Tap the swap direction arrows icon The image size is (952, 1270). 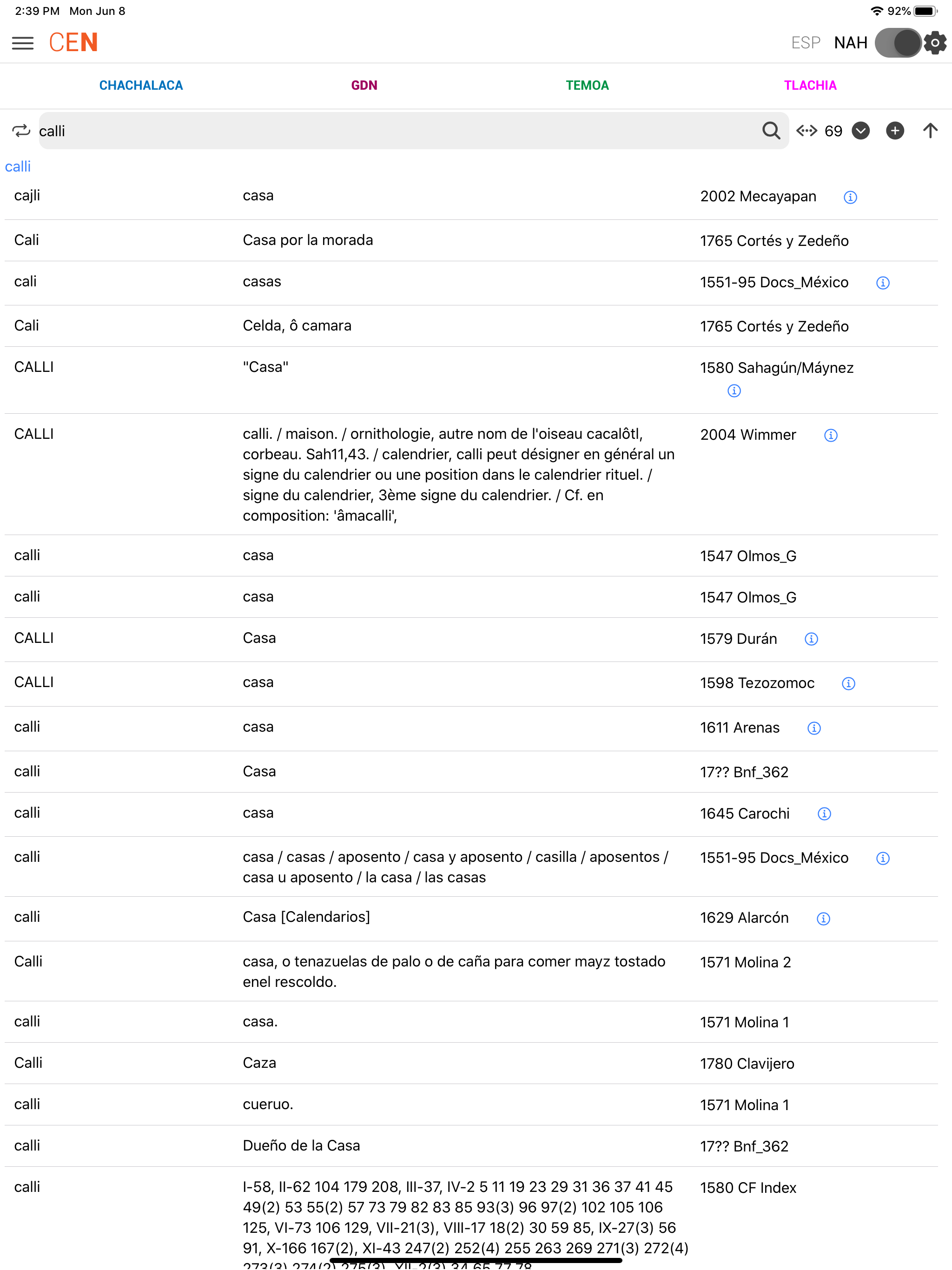(x=21, y=131)
